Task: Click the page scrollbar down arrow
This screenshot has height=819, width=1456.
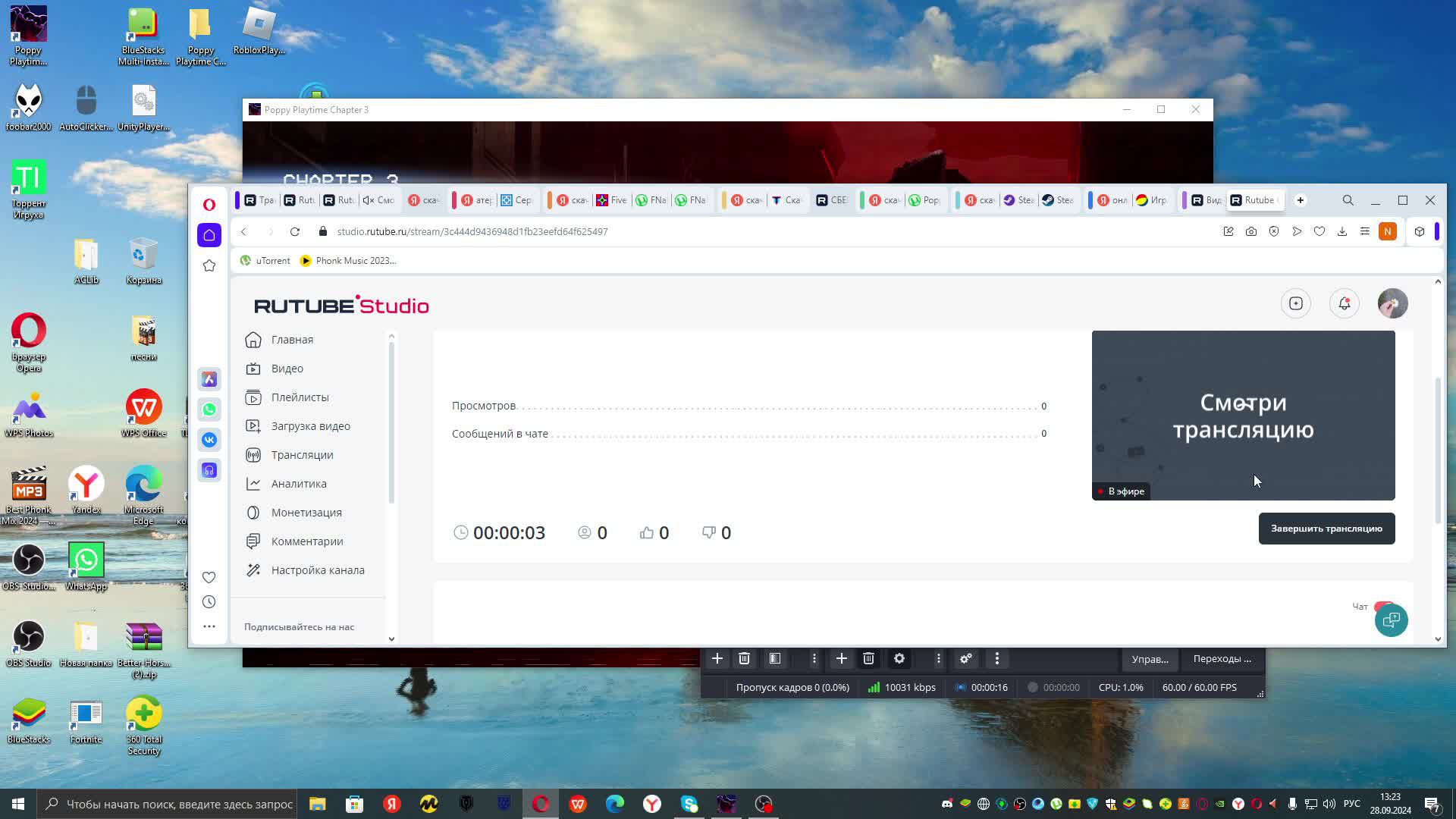Action: point(1438,639)
